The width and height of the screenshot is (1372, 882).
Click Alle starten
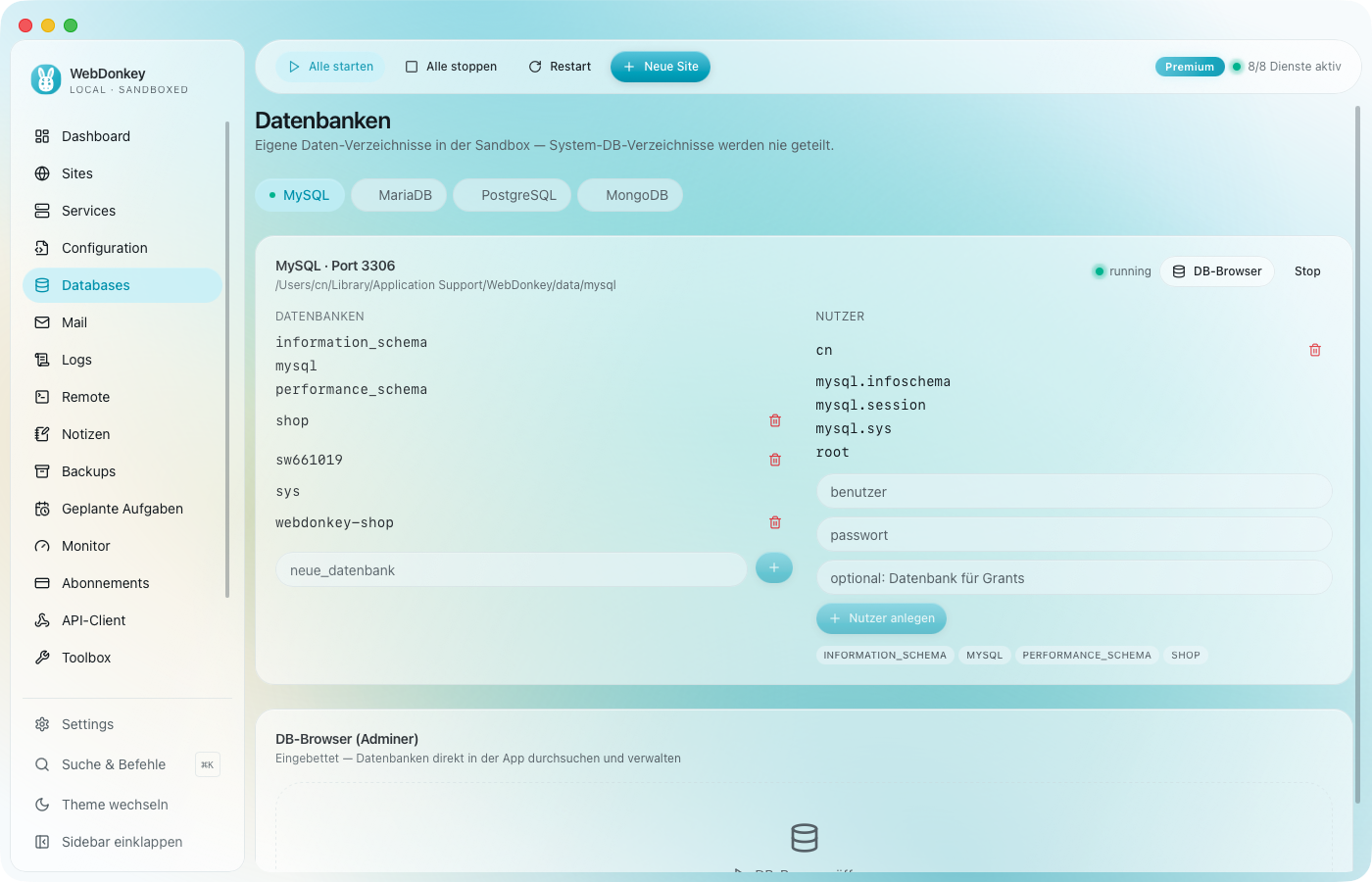(x=331, y=67)
